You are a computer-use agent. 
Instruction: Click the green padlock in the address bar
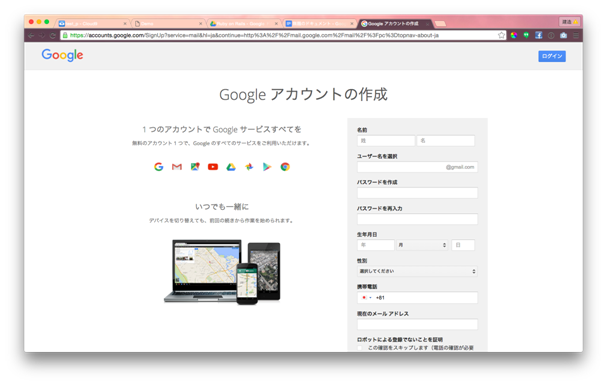coord(65,35)
